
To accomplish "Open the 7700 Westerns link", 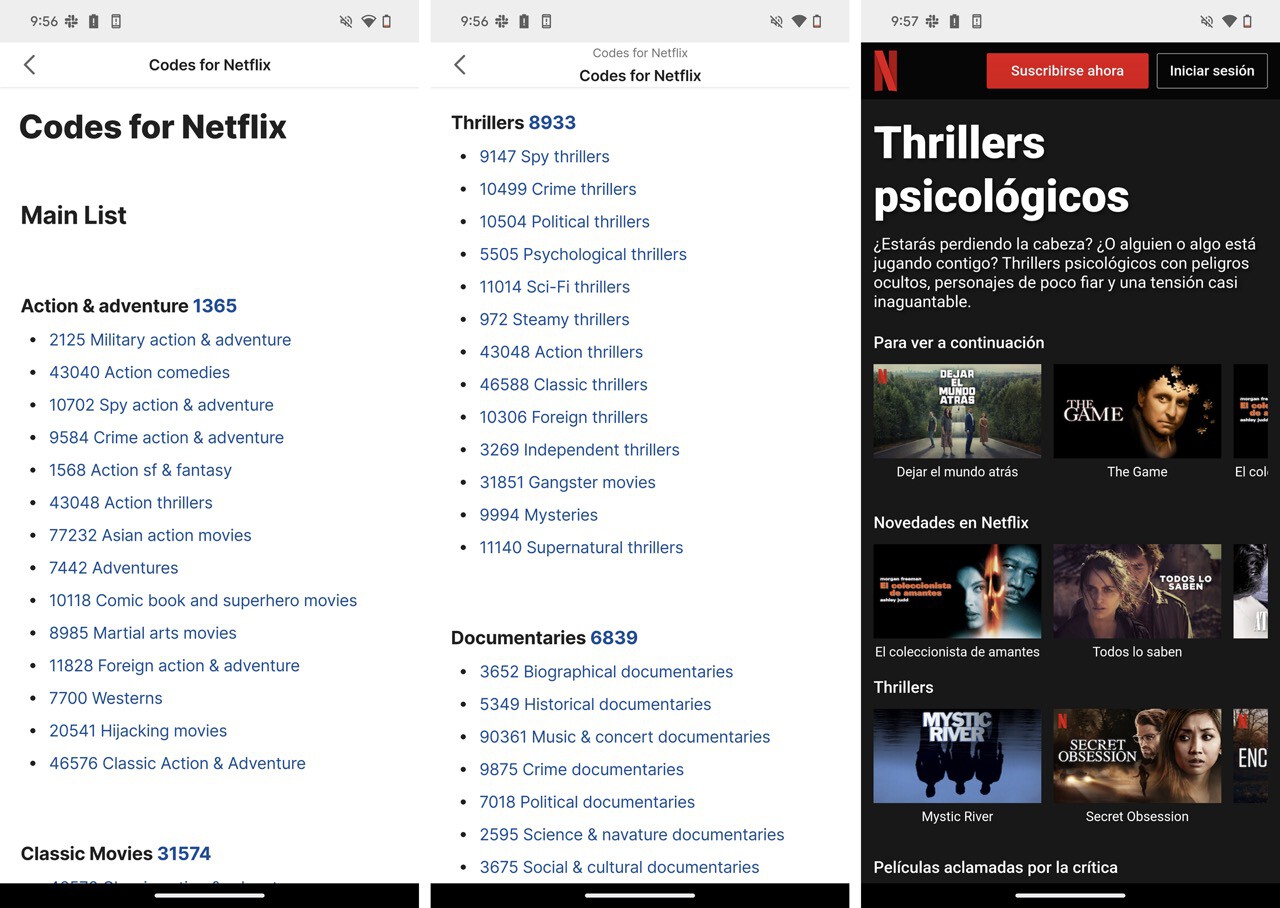I will pos(105,698).
